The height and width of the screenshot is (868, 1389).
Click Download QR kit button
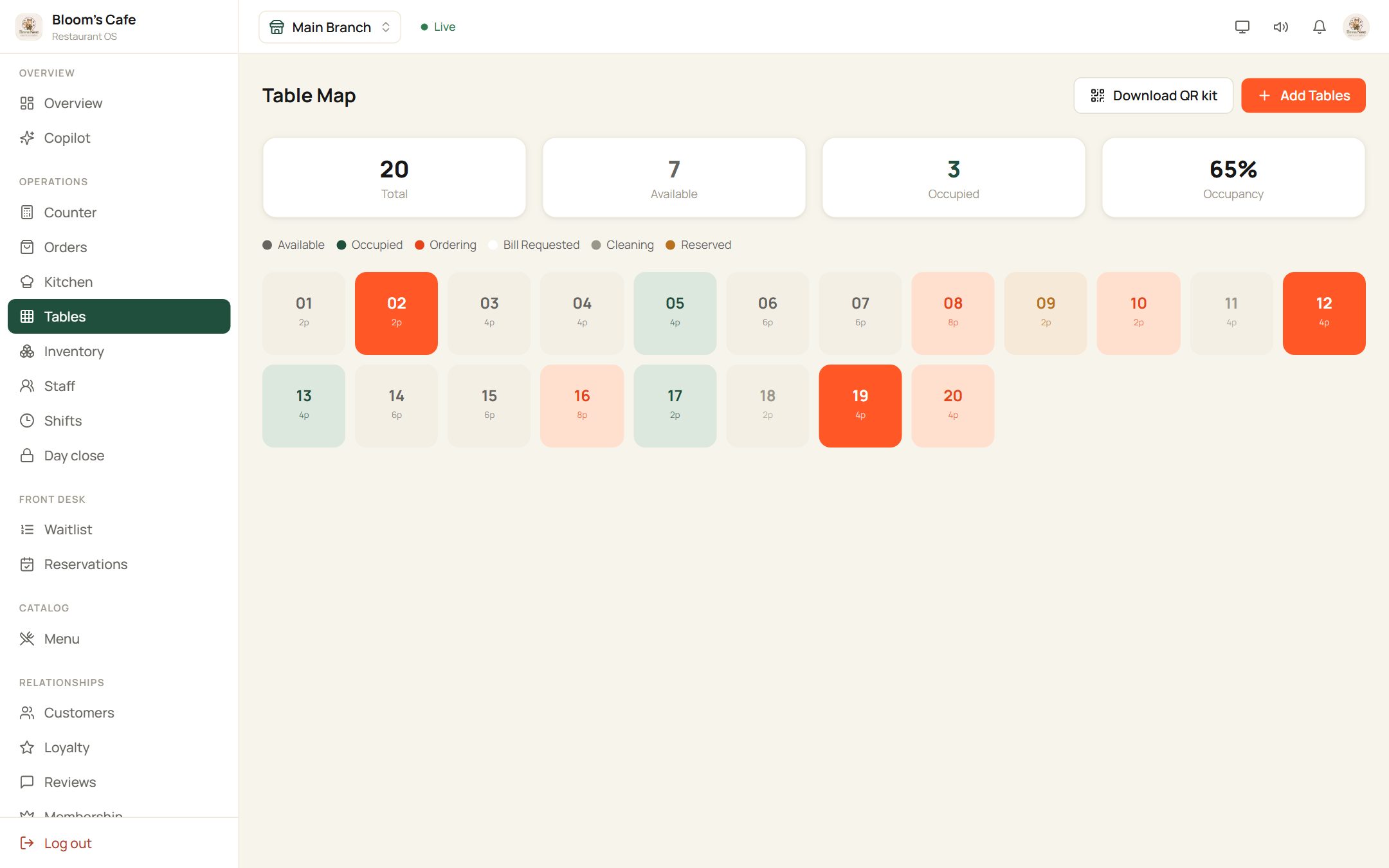click(x=1154, y=96)
